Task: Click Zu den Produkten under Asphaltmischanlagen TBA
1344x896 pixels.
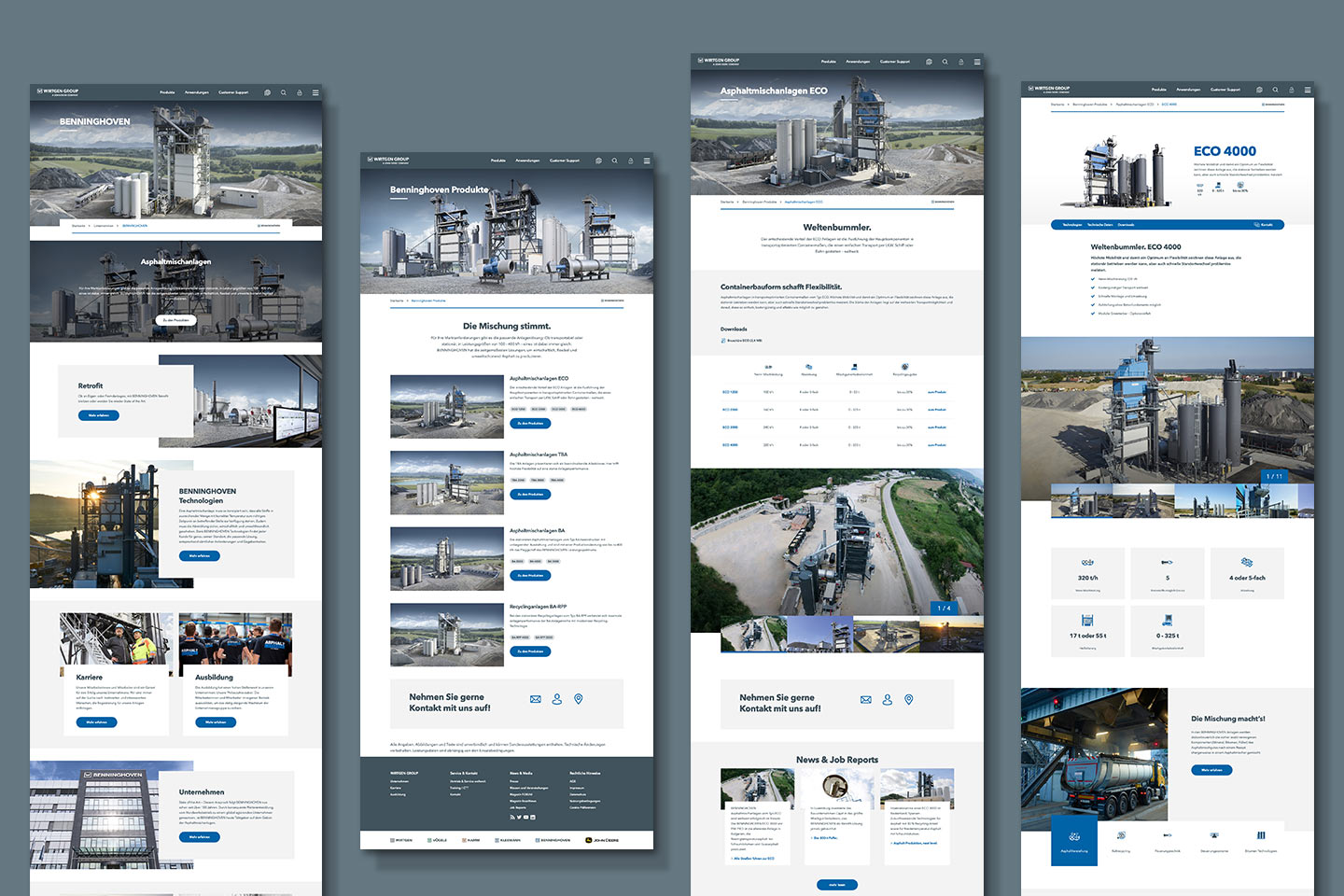Action: (x=530, y=494)
